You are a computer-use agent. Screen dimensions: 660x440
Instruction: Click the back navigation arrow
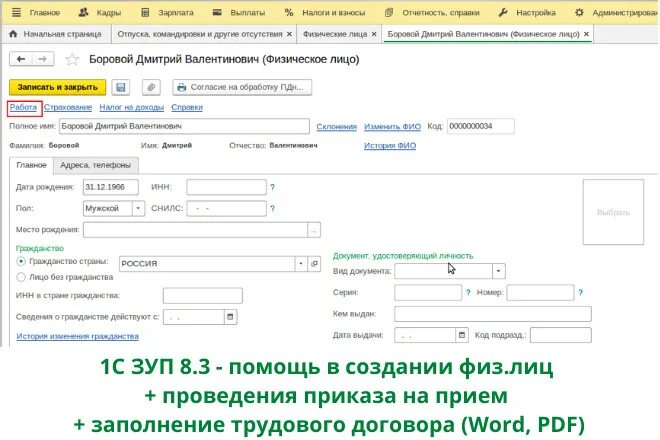coord(21,59)
